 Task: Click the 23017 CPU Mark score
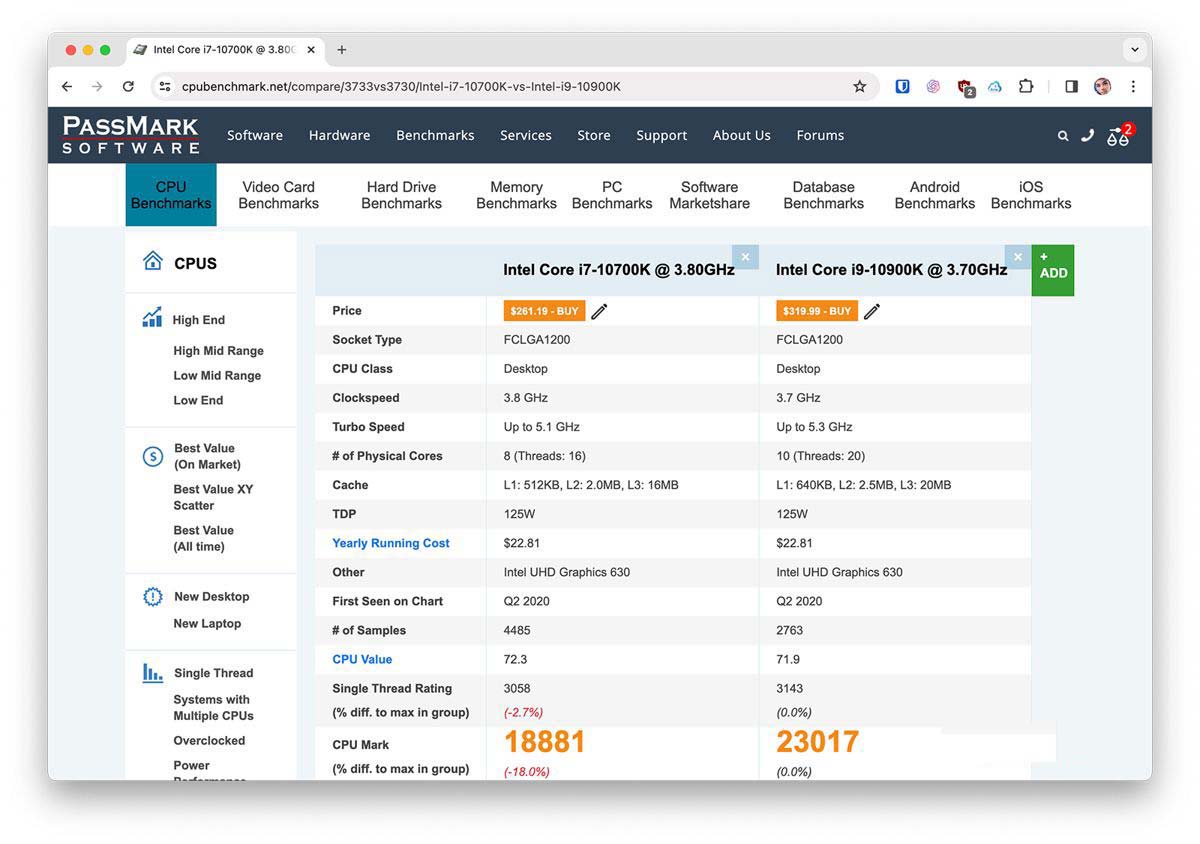tap(818, 742)
